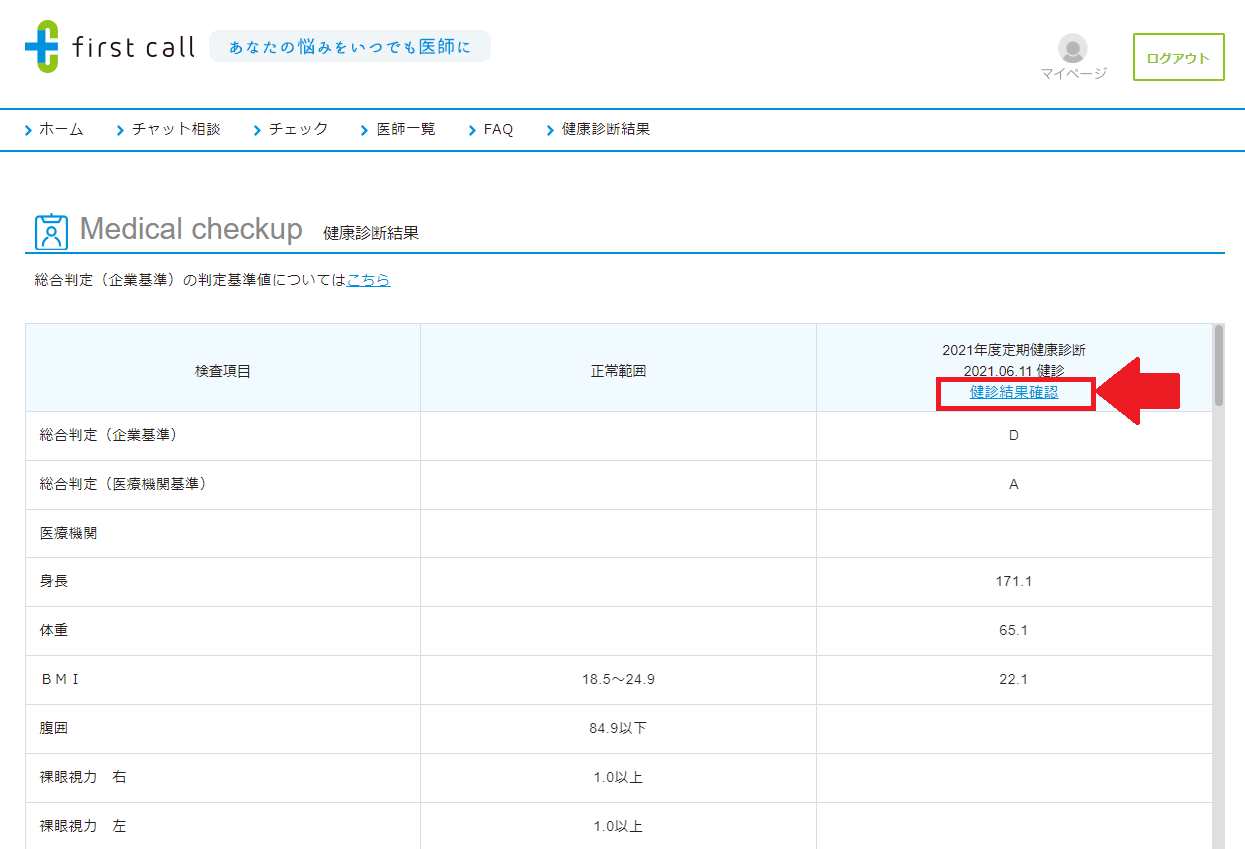The height and width of the screenshot is (849, 1245).
Task: Click the chevron icon before 医師一覧
Action: 363,129
